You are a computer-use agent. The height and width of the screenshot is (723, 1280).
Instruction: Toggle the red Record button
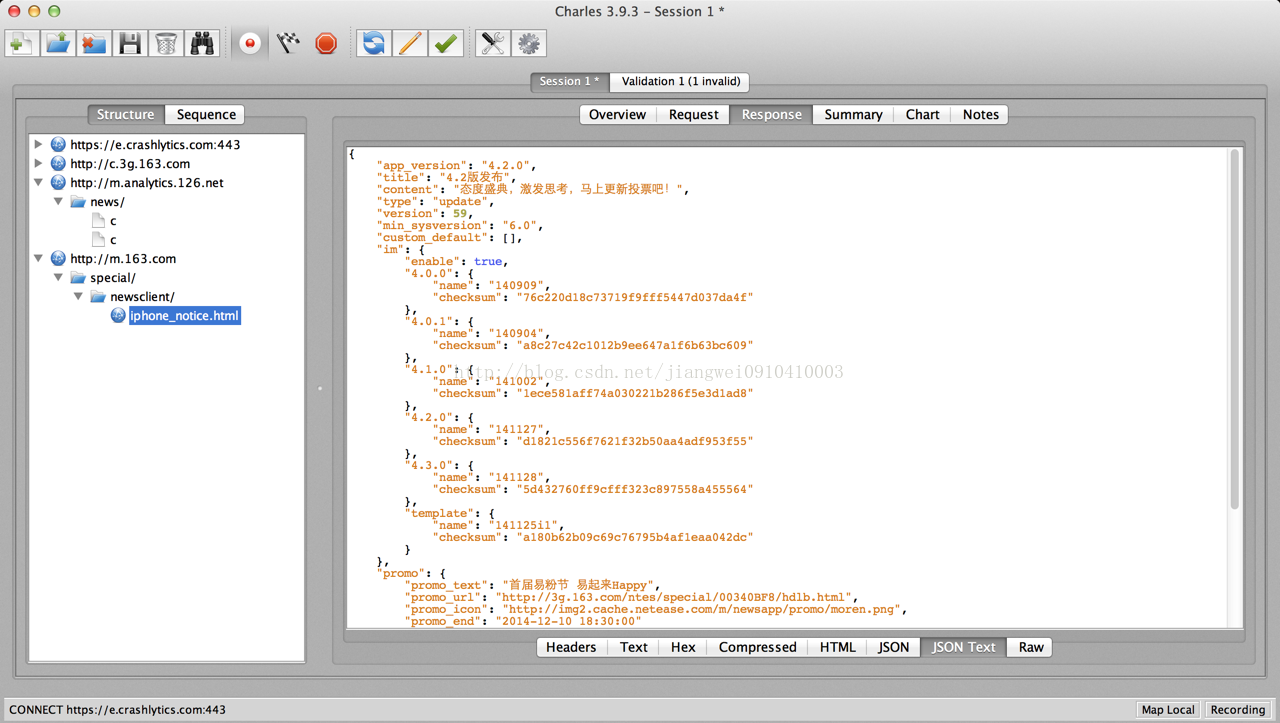(x=250, y=43)
